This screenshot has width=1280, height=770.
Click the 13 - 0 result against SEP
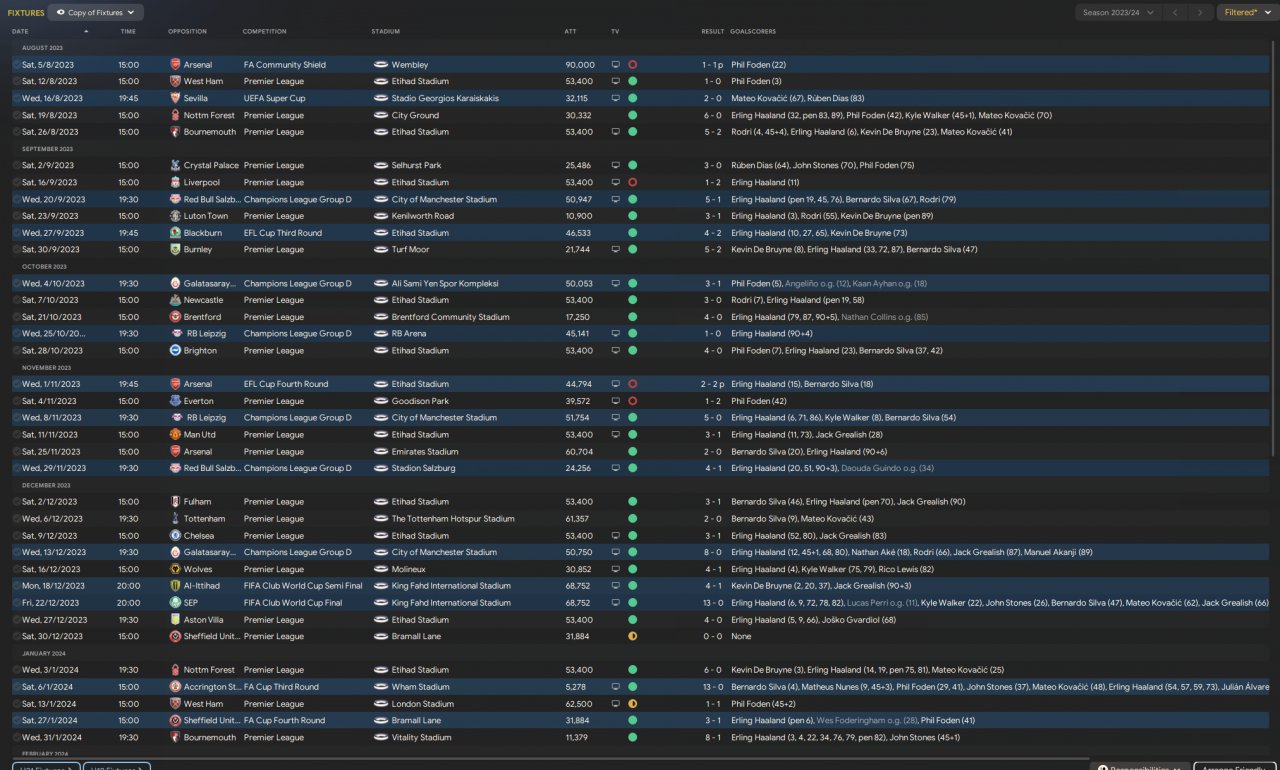[711, 603]
